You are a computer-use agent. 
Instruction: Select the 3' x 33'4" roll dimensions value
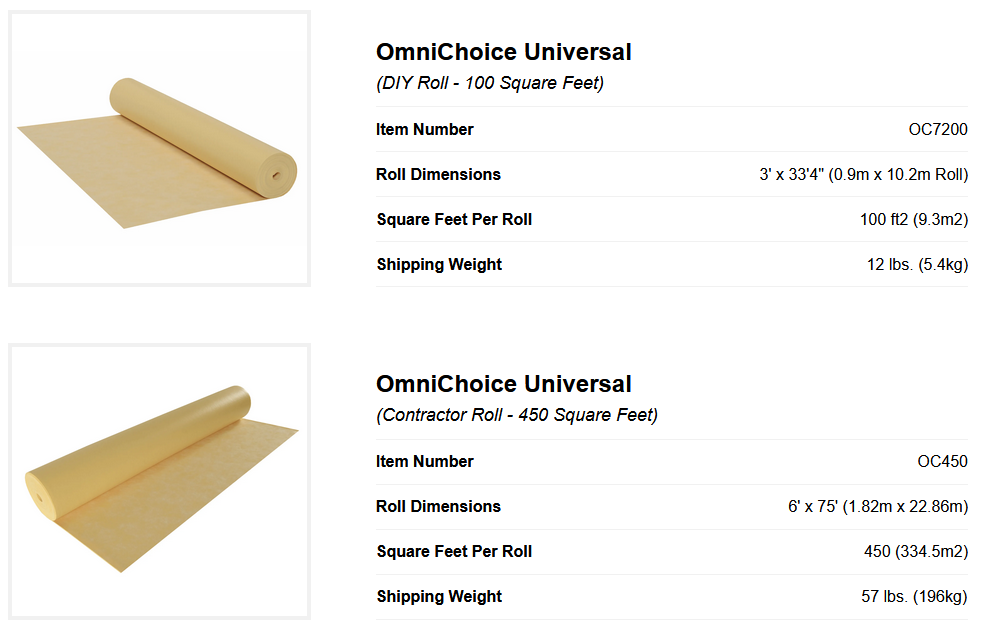pos(863,174)
